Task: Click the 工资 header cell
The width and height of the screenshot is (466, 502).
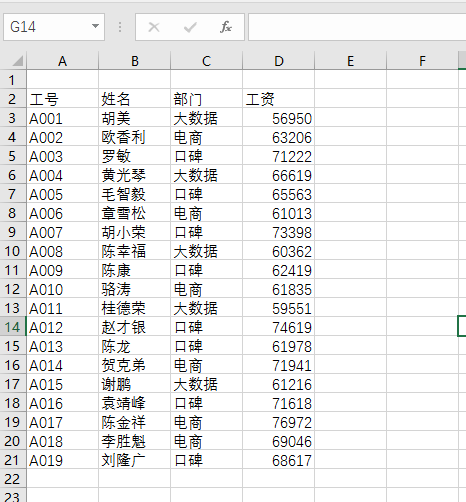Action: point(279,98)
